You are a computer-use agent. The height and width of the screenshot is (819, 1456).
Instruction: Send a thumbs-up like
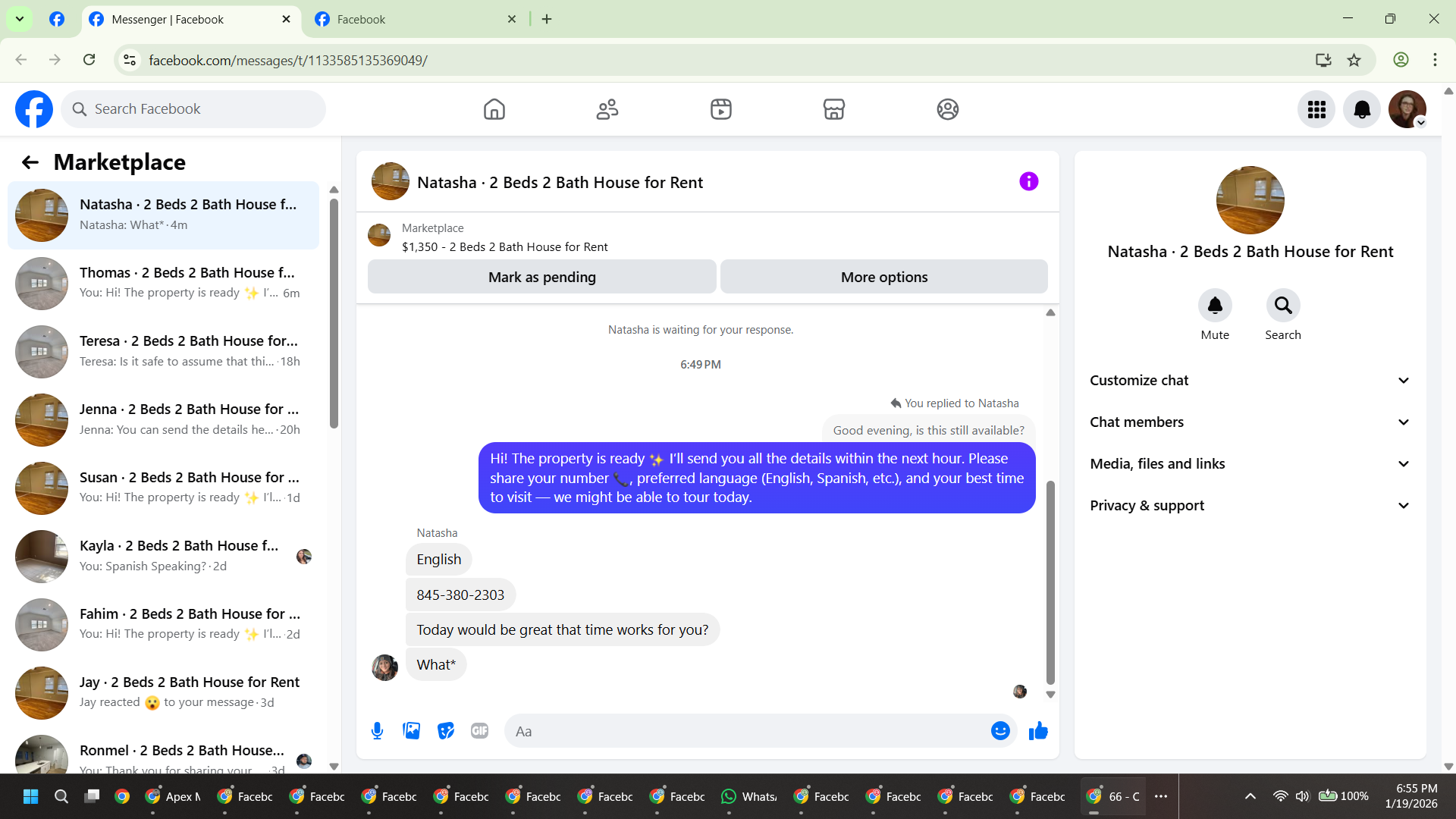[1038, 731]
